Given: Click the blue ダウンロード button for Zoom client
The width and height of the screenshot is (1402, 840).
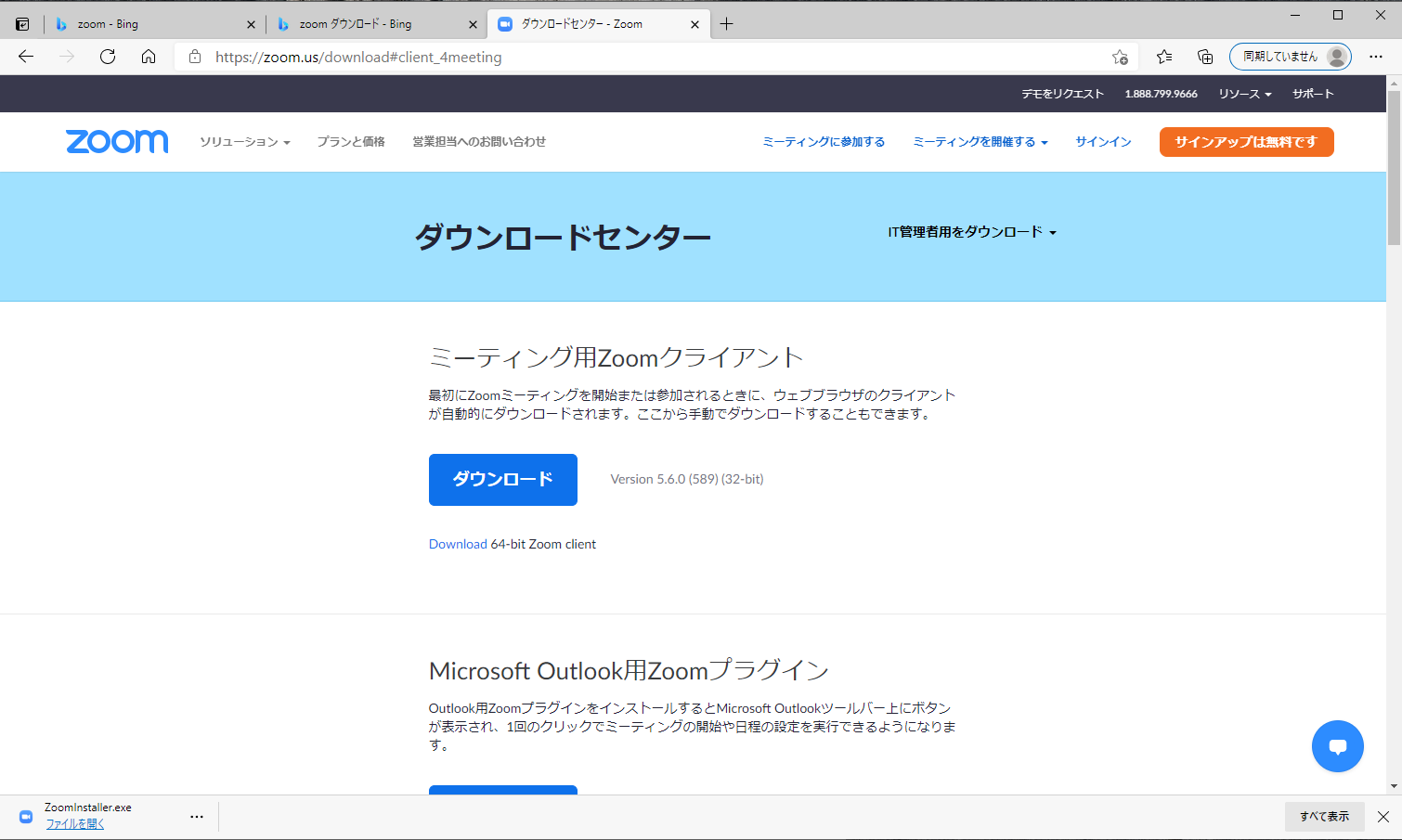Looking at the screenshot, I should 503,480.
